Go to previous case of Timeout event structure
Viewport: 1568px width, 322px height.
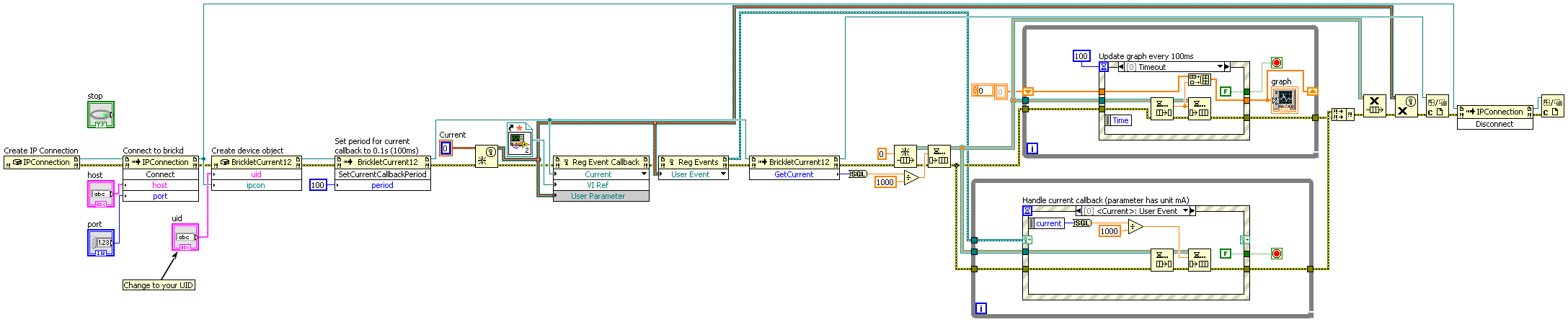1122,67
